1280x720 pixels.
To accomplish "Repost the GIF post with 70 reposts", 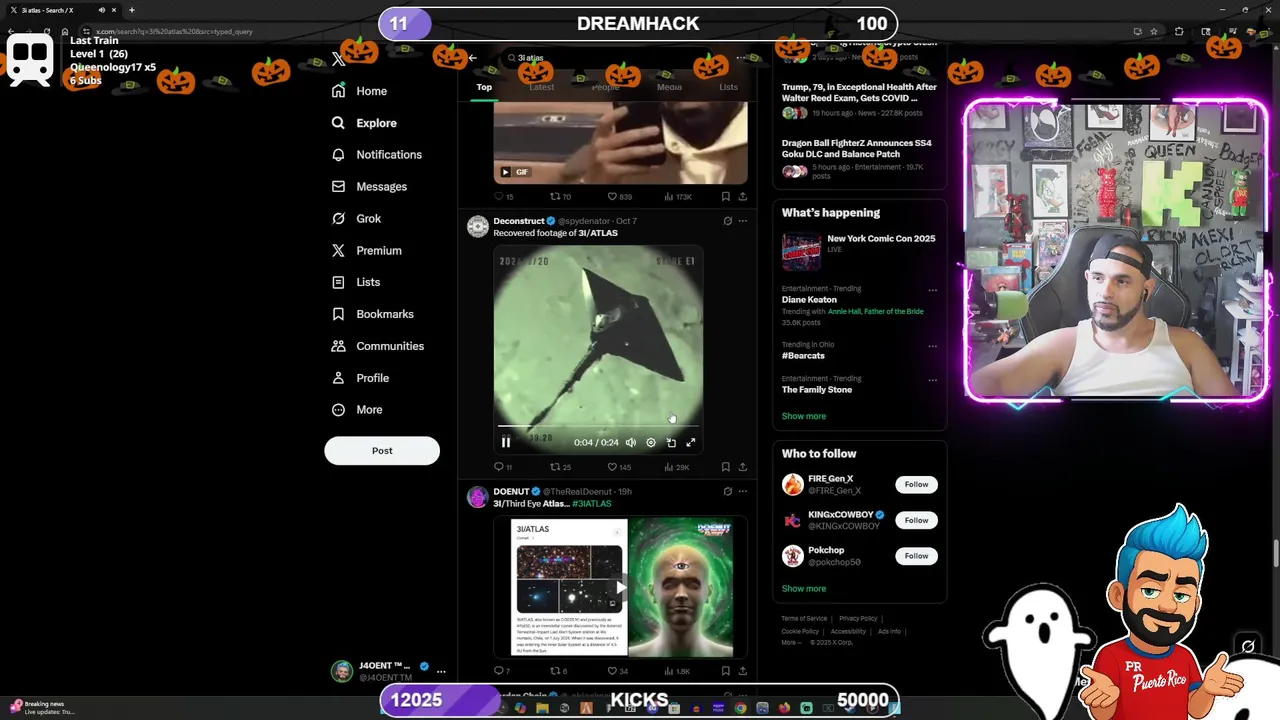I will (561, 197).
